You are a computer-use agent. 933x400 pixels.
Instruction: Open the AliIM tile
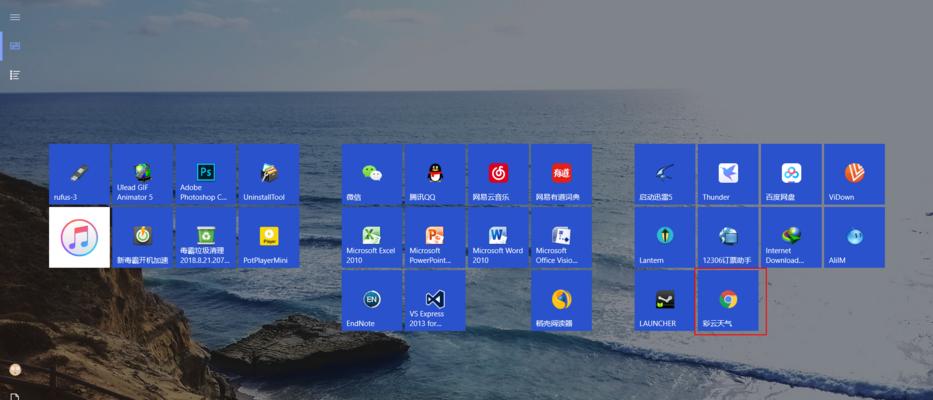click(x=854, y=238)
